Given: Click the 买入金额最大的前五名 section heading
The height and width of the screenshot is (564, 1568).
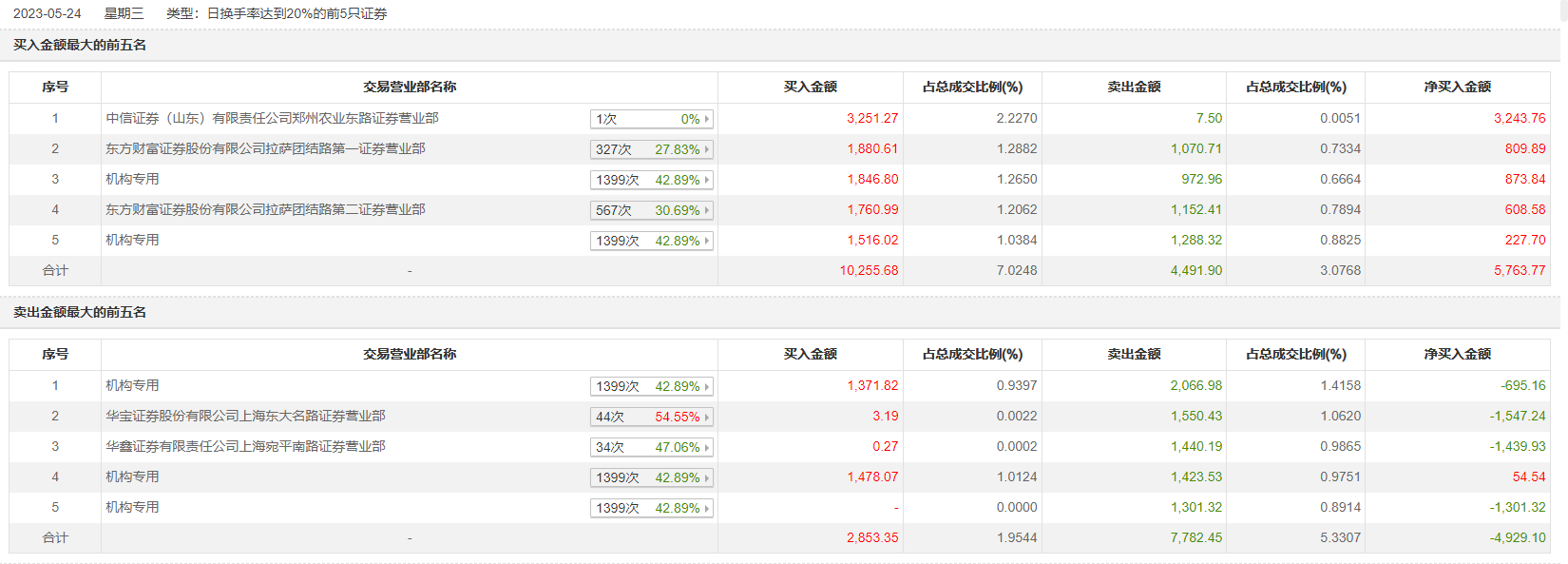Looking at the screenshot, I should (x=80, y=45).
